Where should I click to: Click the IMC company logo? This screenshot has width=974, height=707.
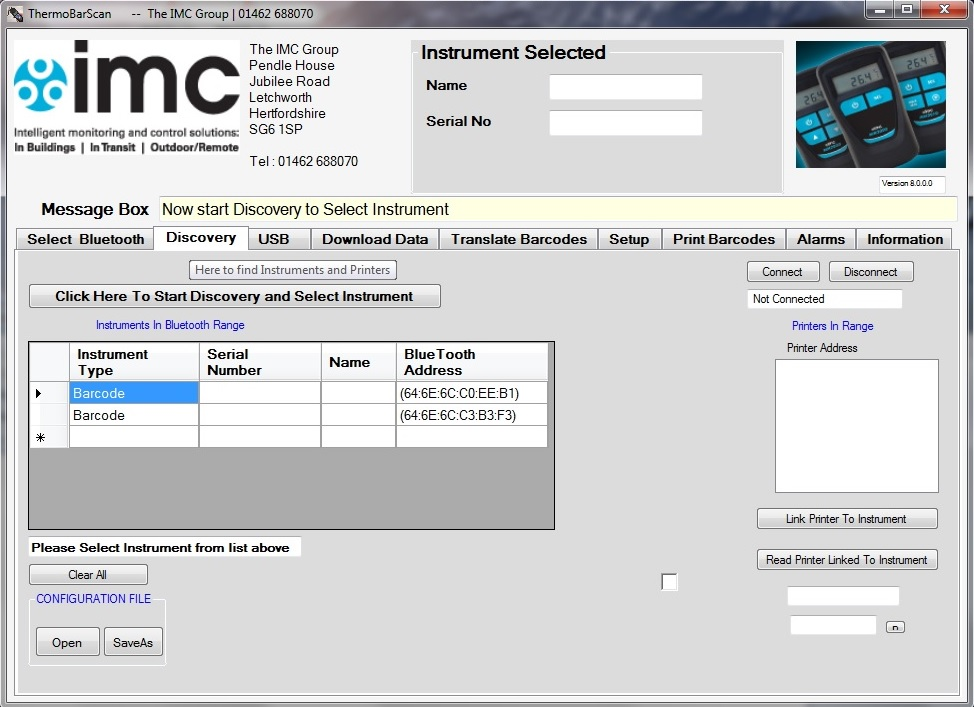(x=127, y=97)
